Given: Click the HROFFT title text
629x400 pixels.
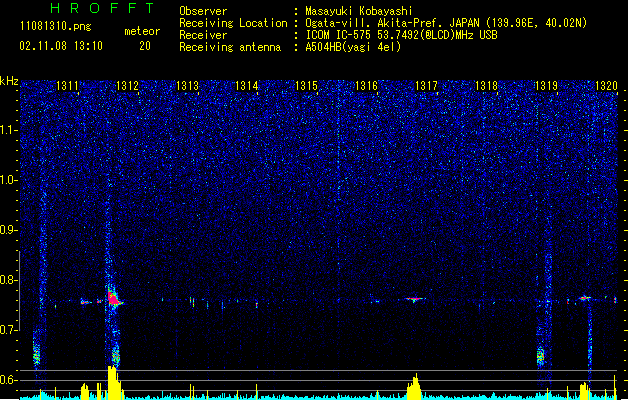Looking at the screenshot, I should [103, 8].
